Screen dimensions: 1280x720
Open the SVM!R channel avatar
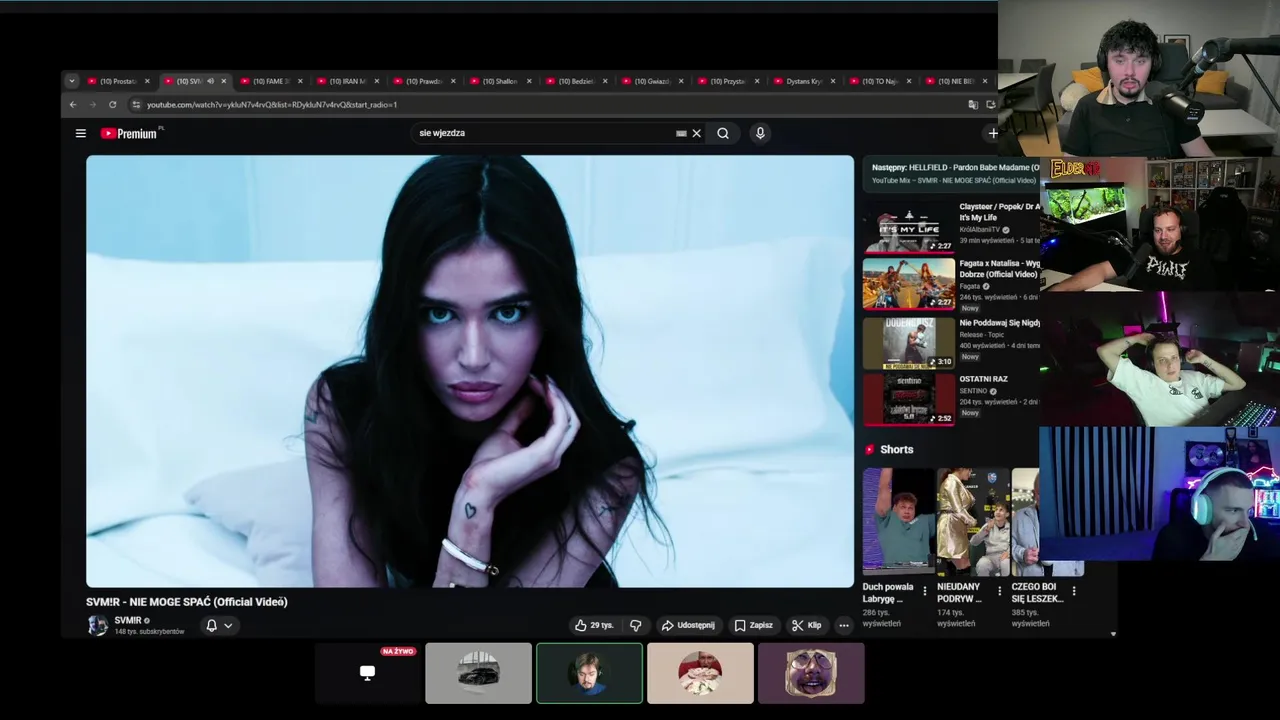pyautogui.click(x=97, y=625)
